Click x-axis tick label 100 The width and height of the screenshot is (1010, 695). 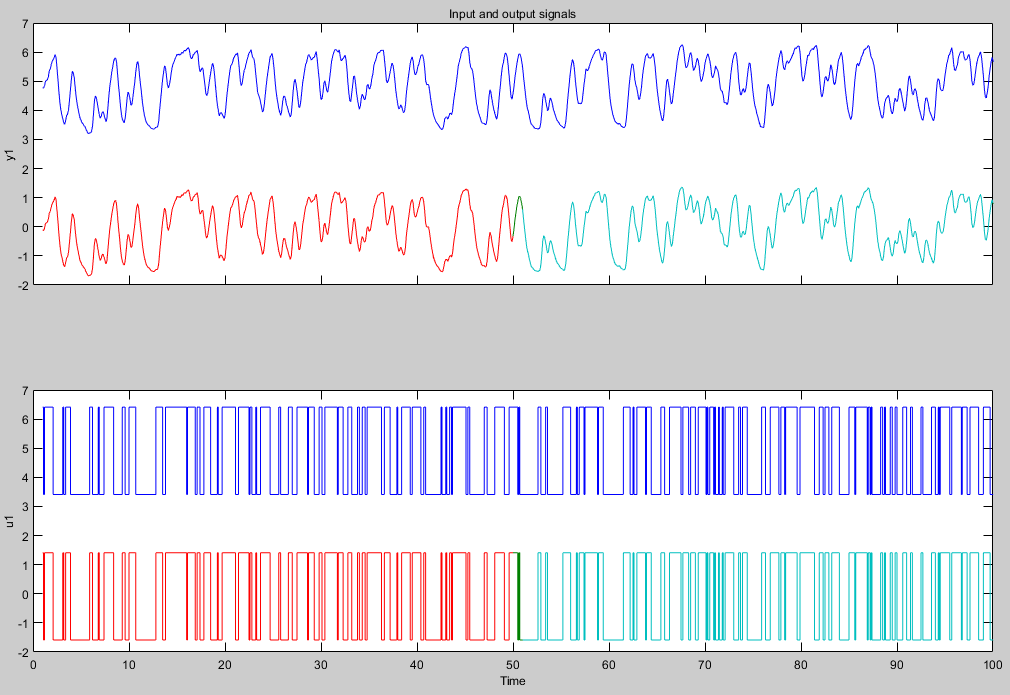(x=991, y=664)
